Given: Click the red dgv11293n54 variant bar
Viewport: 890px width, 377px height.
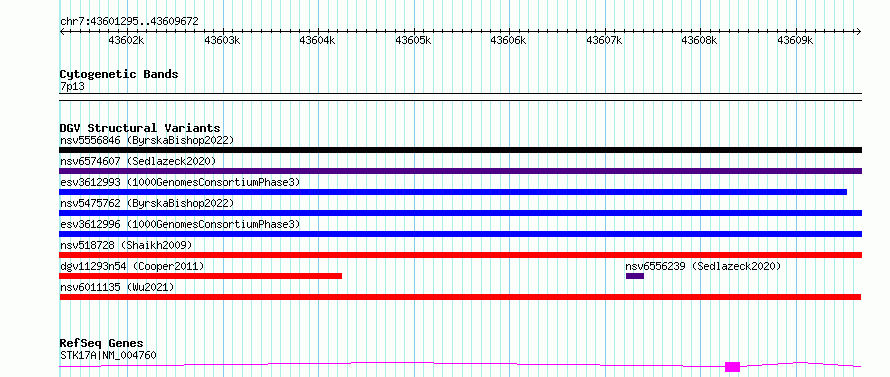Looking at the screenshot, I should [x=201, y=276].
